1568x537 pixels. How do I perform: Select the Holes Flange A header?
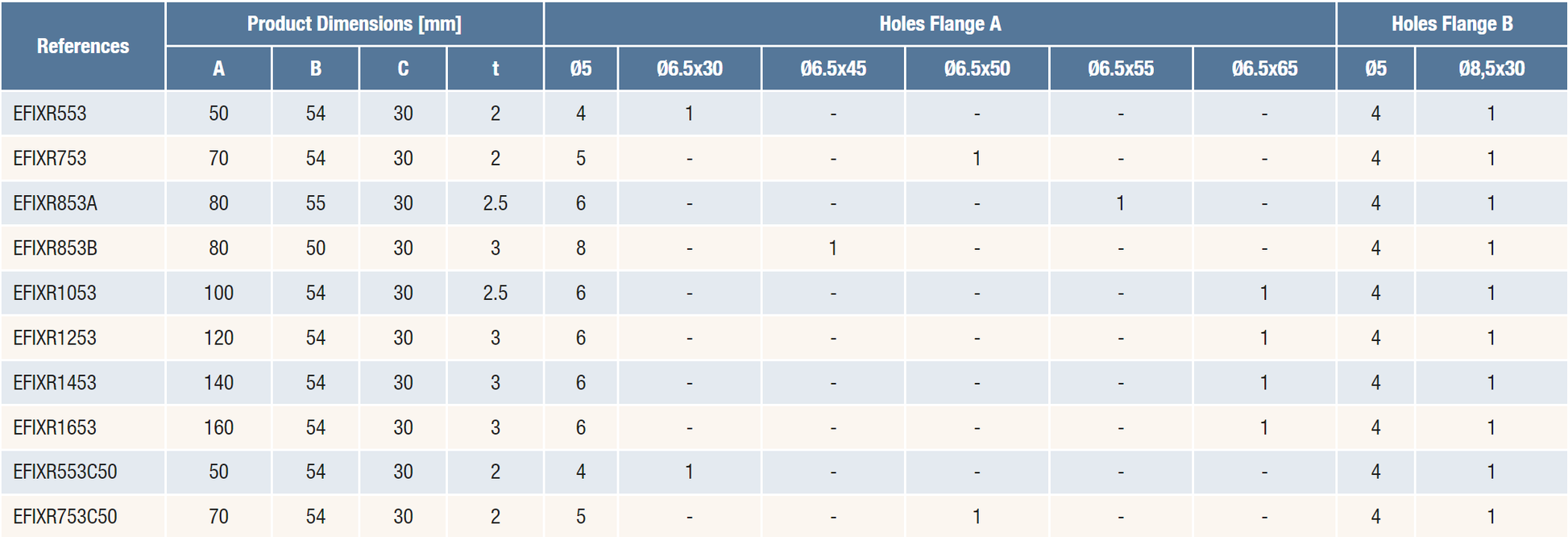[940, 23]
